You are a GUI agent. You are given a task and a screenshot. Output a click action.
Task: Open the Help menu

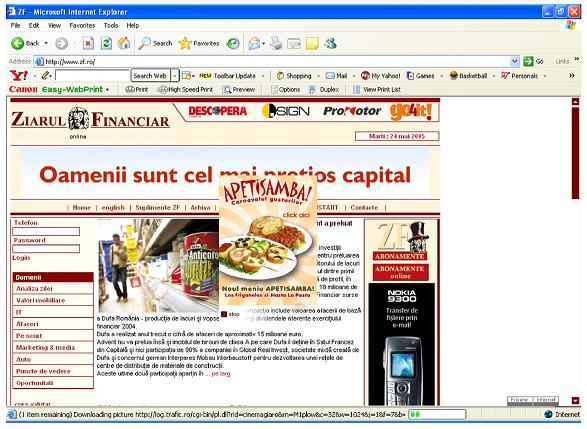click(x=133, y=25)
